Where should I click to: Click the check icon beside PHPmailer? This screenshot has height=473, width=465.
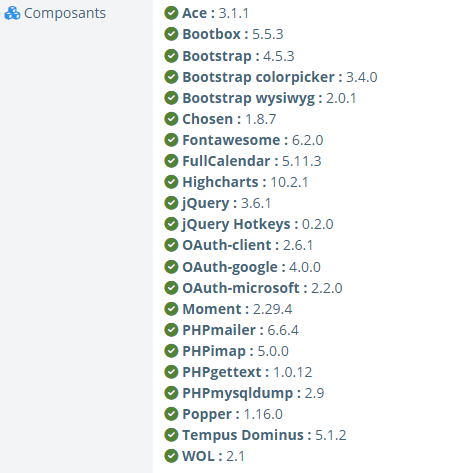171,330
